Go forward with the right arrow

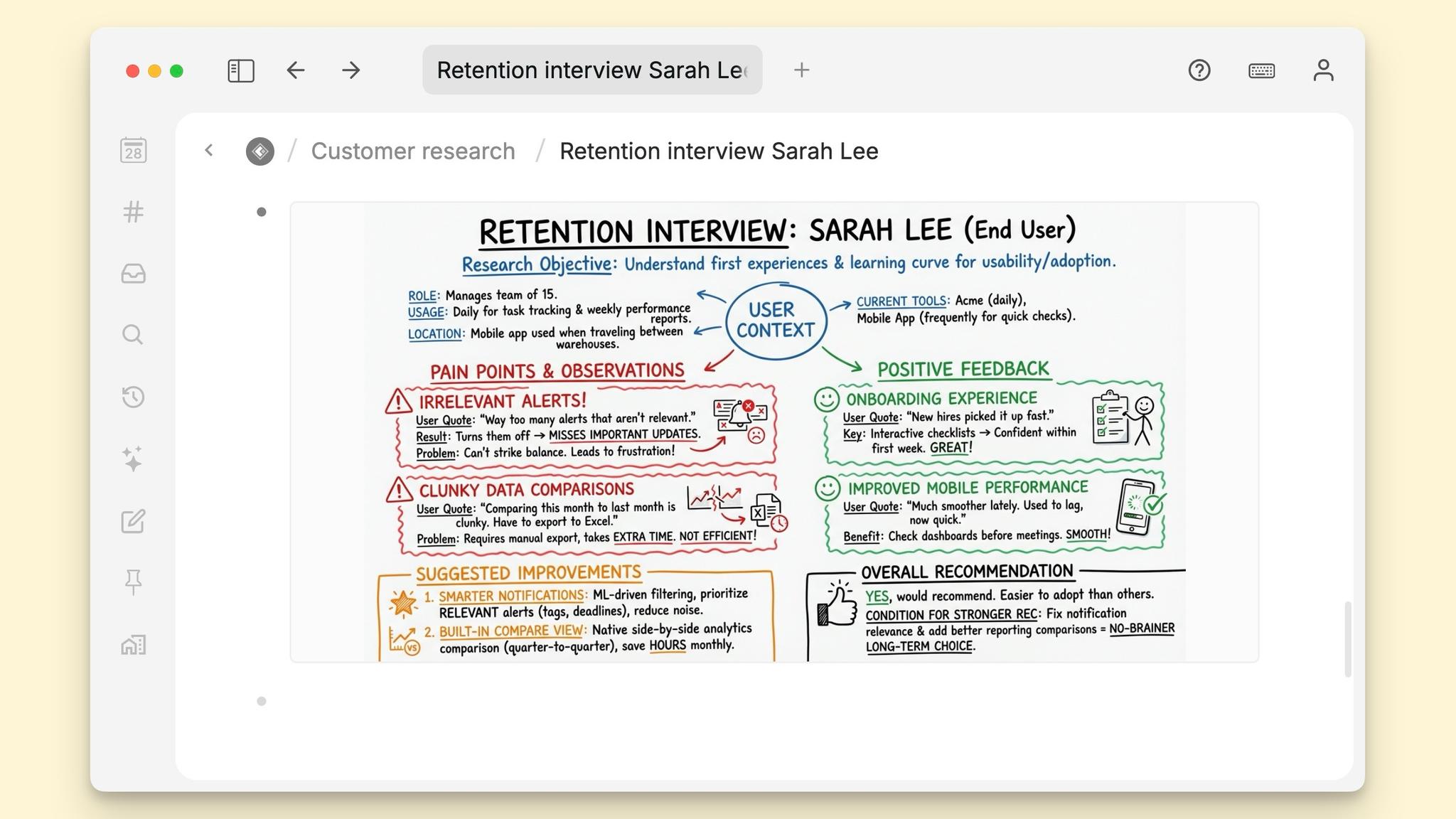350,70
